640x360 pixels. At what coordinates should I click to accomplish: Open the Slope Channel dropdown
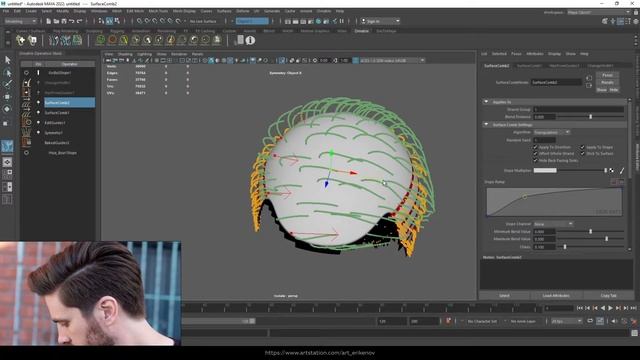pos(553,224)
